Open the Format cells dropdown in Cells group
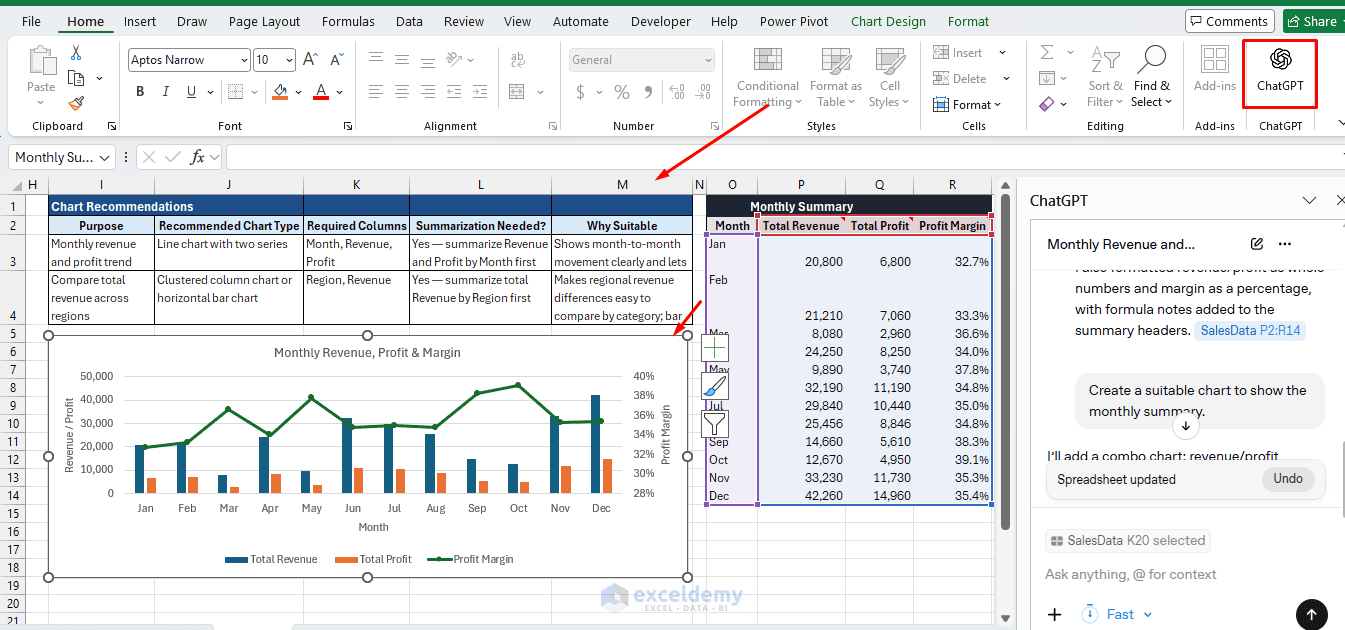 point(969,104)
